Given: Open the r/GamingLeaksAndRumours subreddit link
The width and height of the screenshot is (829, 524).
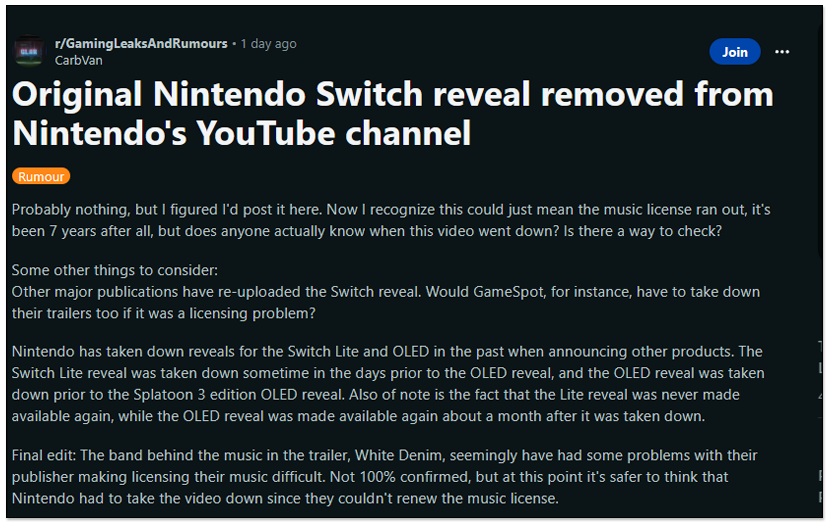Looking at the screenshot, I should [x=141, y=44].
